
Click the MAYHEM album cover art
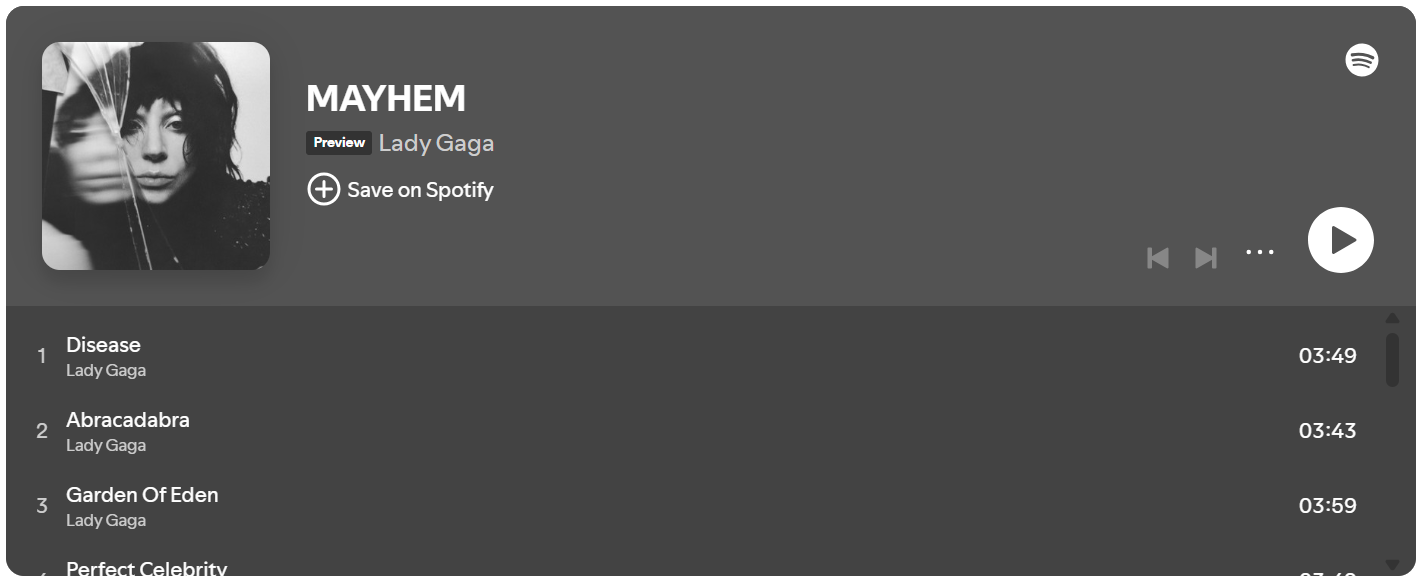tap(156, 156)
